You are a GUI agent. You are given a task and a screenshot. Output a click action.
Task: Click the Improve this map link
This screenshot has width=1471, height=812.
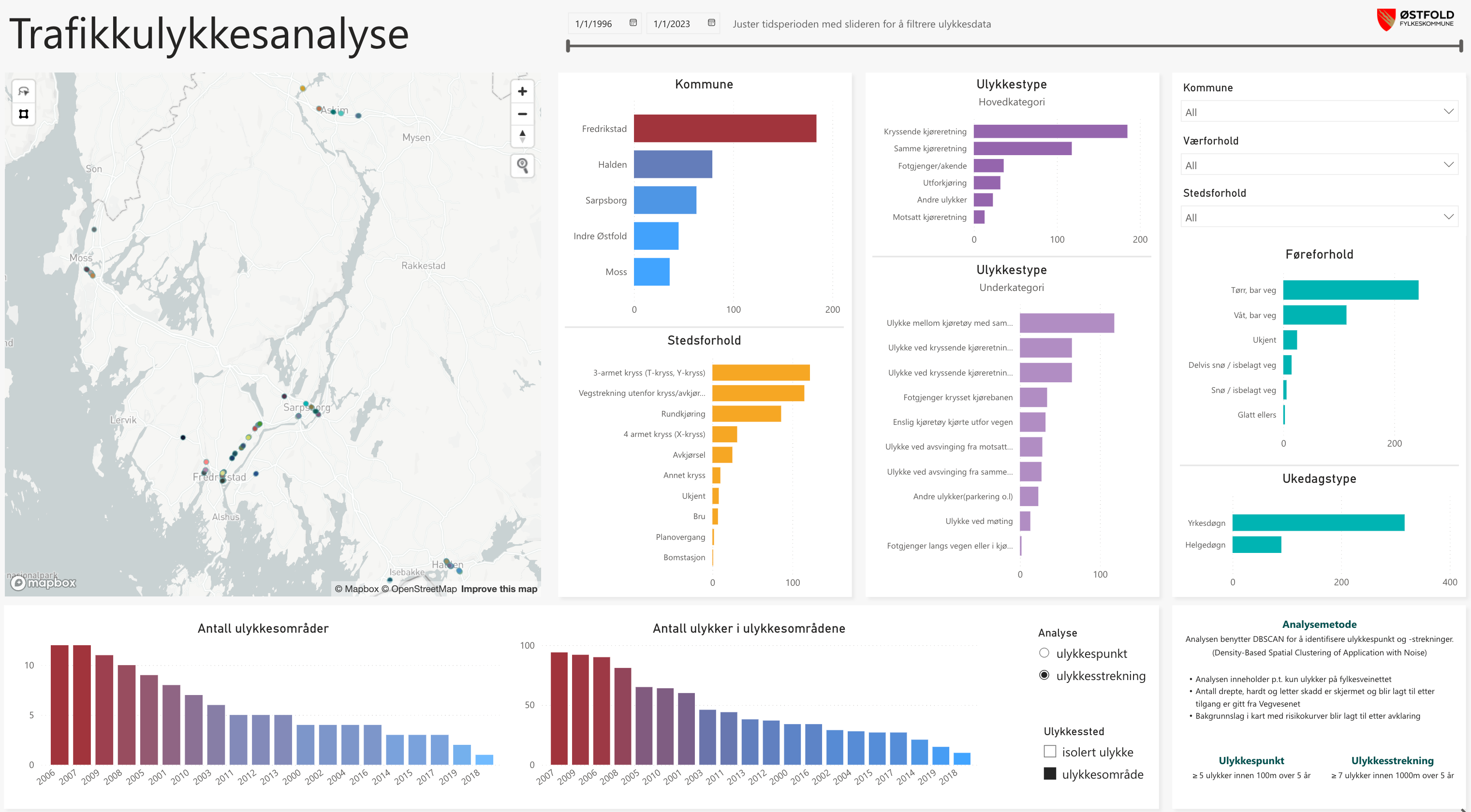tap(499, 589)
